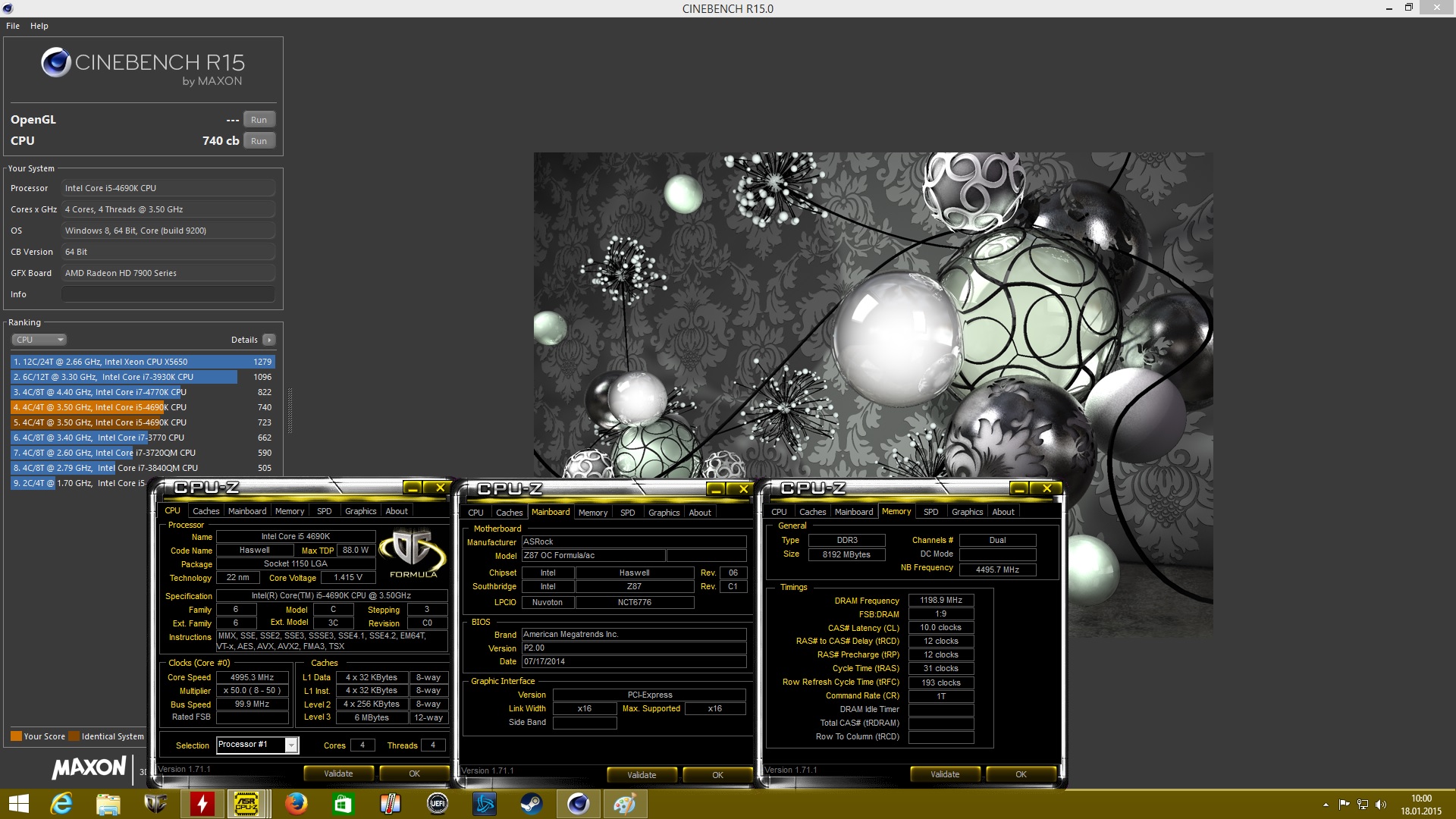Show hidden system tray icons
This screenshot has width=1456, height=819.
[1326, 805]
